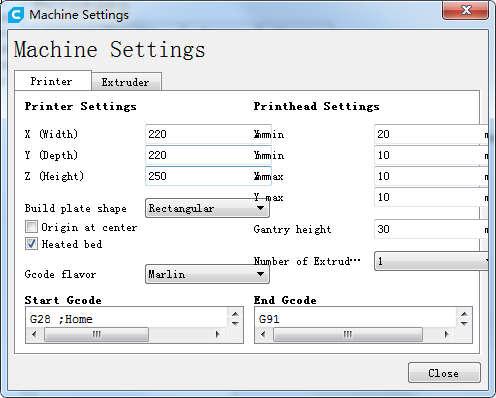This screenshot has width=496, height=398.
Task: Click End Gcode scroll left arrow
Action: click(x=263, y=334)
